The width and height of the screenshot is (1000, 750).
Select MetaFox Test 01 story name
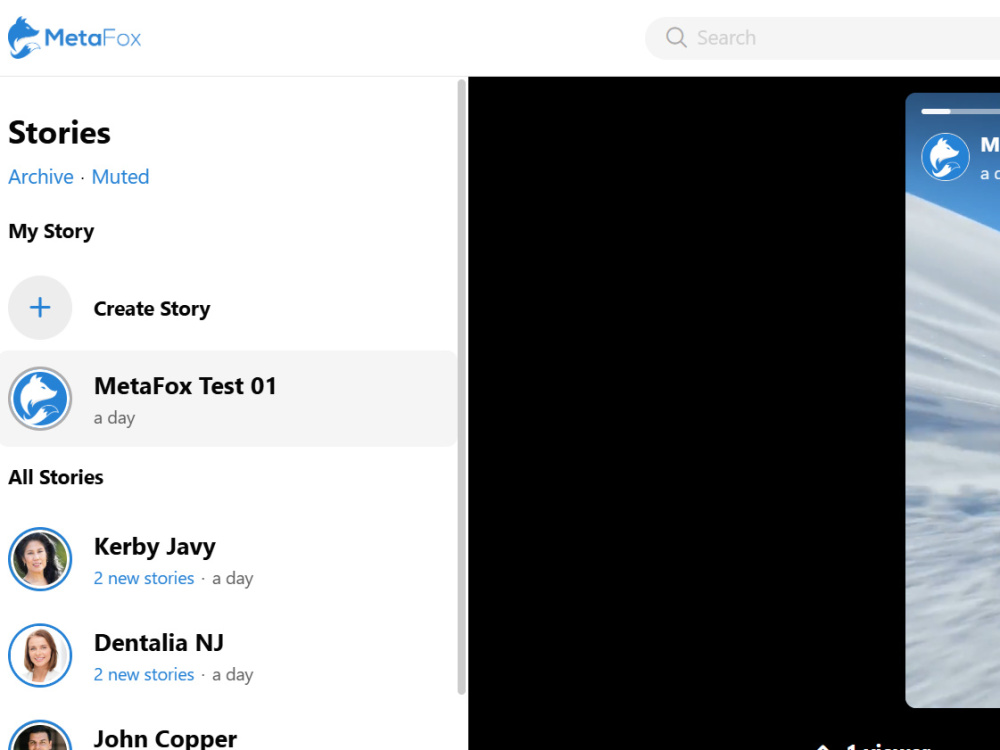click(x=185, y=386)
